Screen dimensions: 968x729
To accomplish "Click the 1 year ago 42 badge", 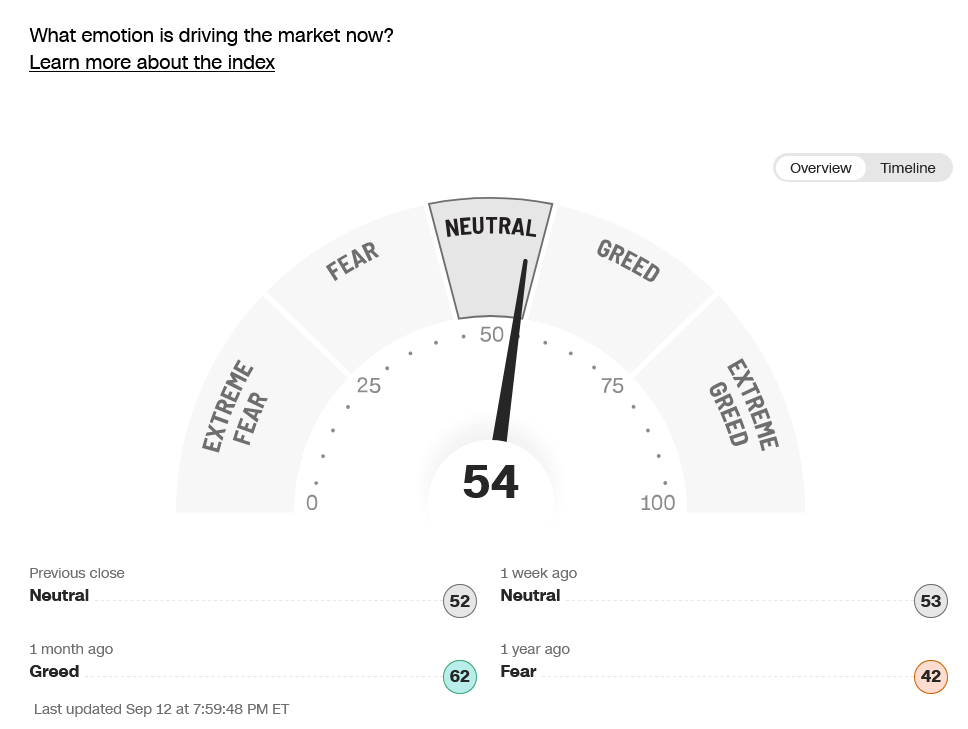I will click(931, 677).
